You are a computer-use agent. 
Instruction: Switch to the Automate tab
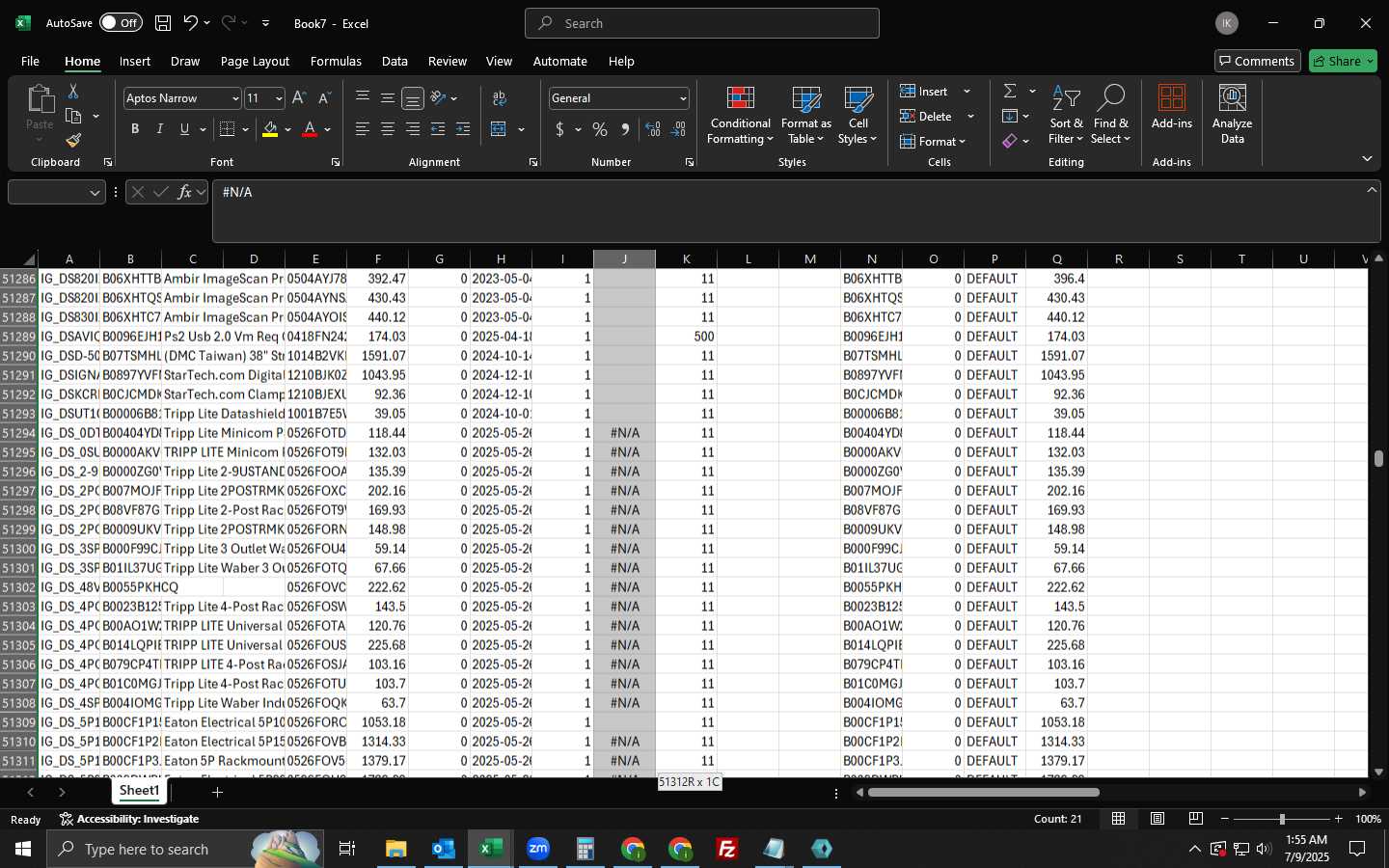point(560,61)
